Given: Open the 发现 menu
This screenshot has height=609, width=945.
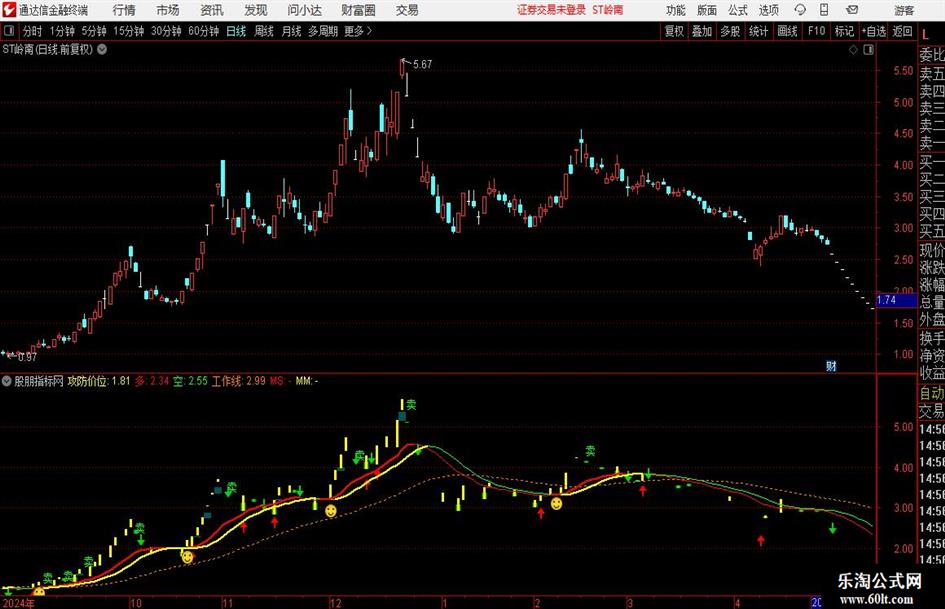Looking at the screenshot, I should pos(256,10).
